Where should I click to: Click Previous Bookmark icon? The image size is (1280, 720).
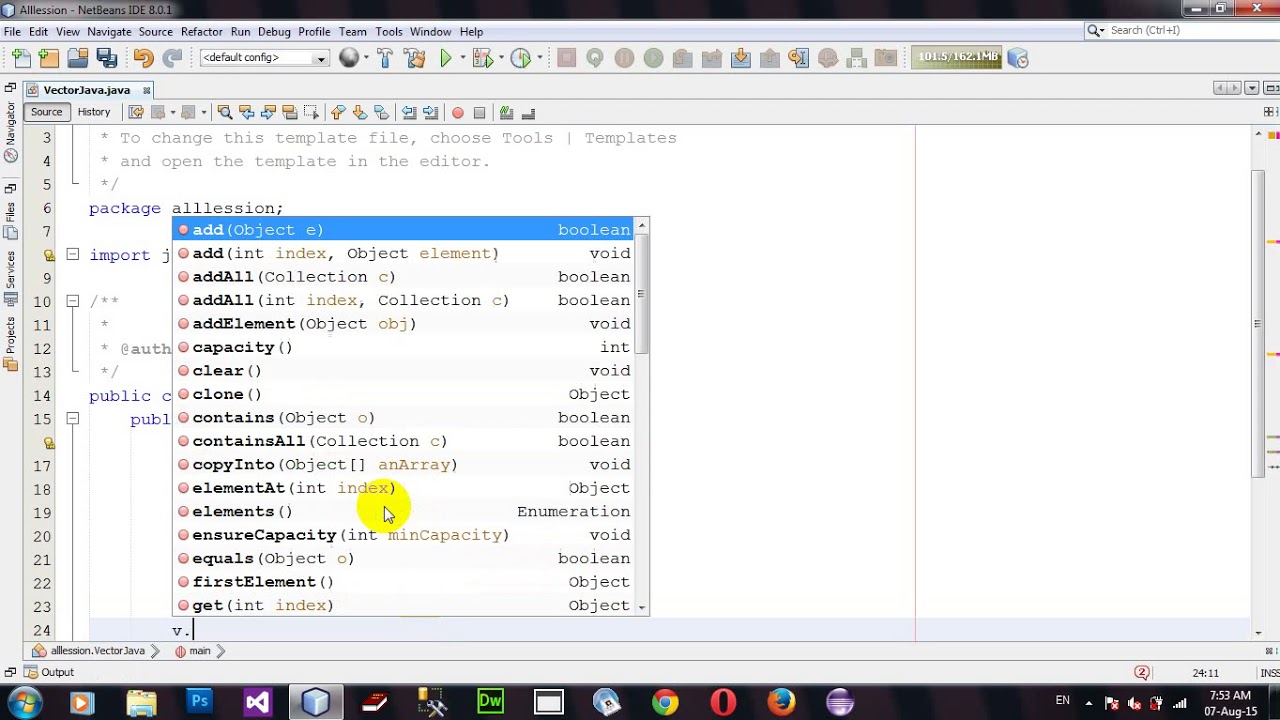click(x=338, y=112)
